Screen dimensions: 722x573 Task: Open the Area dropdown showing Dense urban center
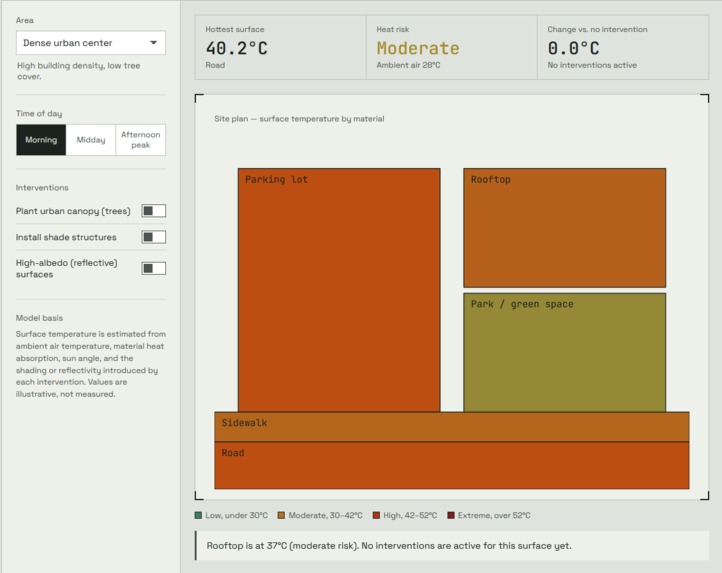point(91,43)
